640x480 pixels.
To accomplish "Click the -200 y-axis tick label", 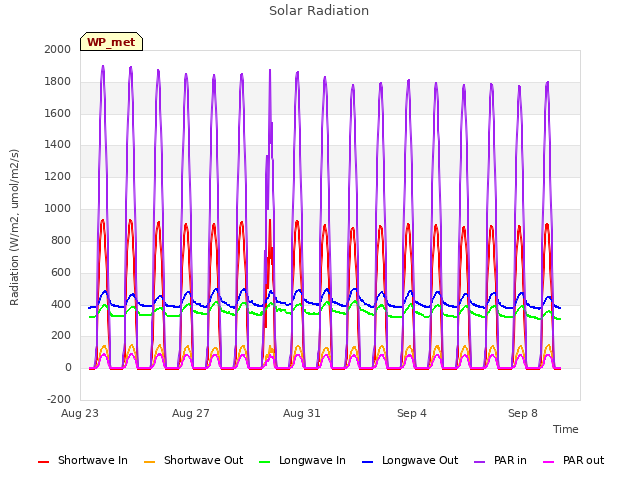I will pyautogui.click(x=59, y=399).
